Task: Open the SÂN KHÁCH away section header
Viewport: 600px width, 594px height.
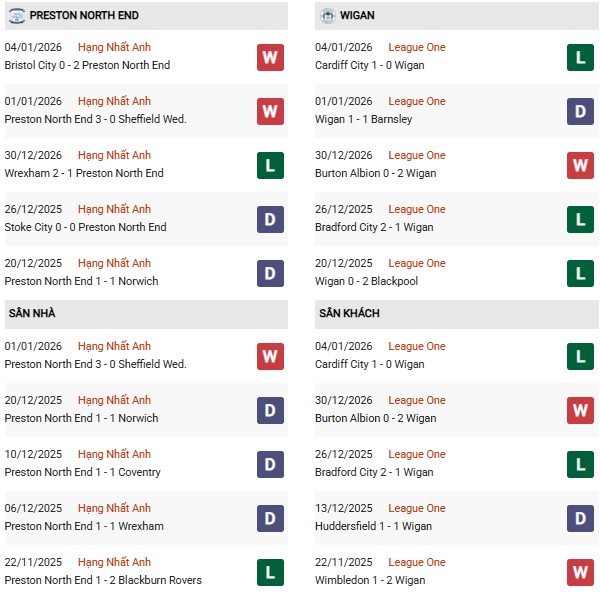Action: [349, 313]
